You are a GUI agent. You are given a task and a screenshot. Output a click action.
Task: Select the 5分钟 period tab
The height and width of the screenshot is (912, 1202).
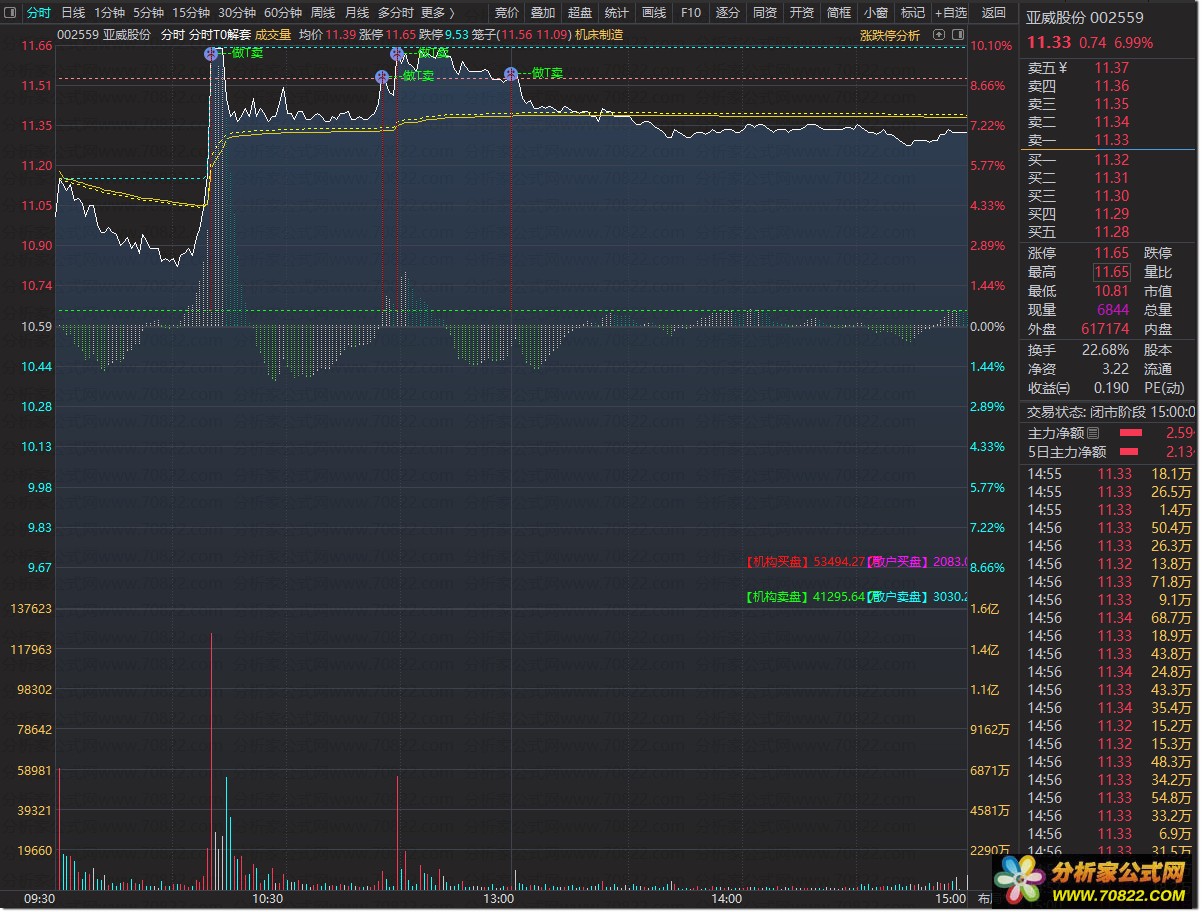pos(148,13)
